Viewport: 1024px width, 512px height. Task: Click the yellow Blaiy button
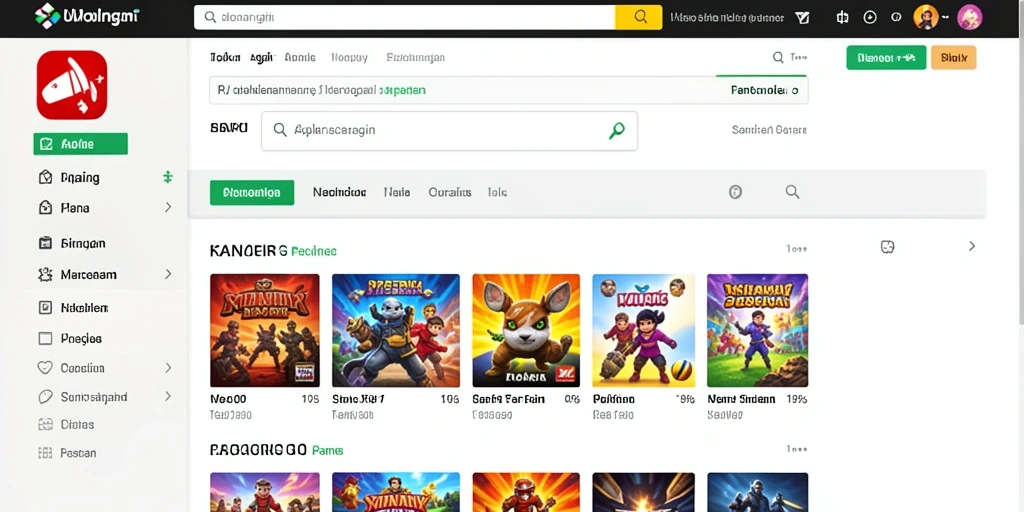953,57
